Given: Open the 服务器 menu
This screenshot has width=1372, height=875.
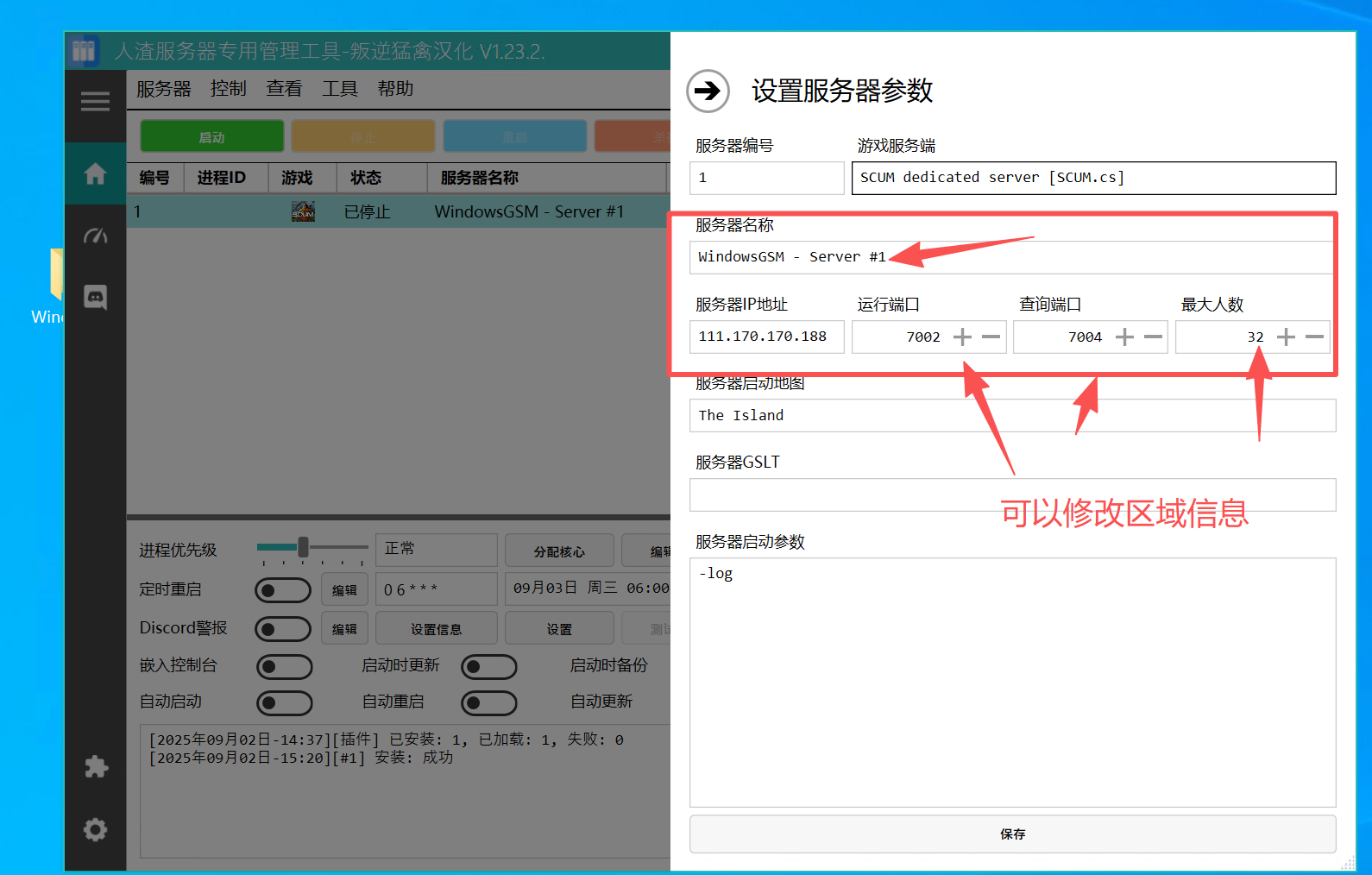Looking at the screenshot, I should (x=163, y=89).
